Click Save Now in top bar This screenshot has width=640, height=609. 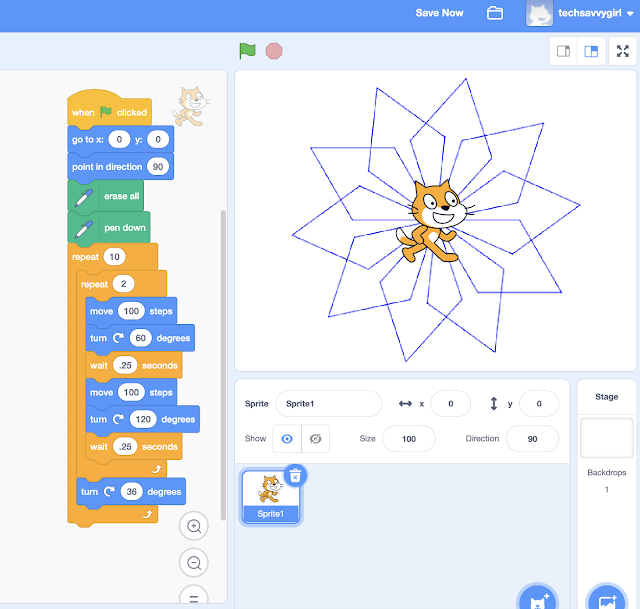(440, 13)
